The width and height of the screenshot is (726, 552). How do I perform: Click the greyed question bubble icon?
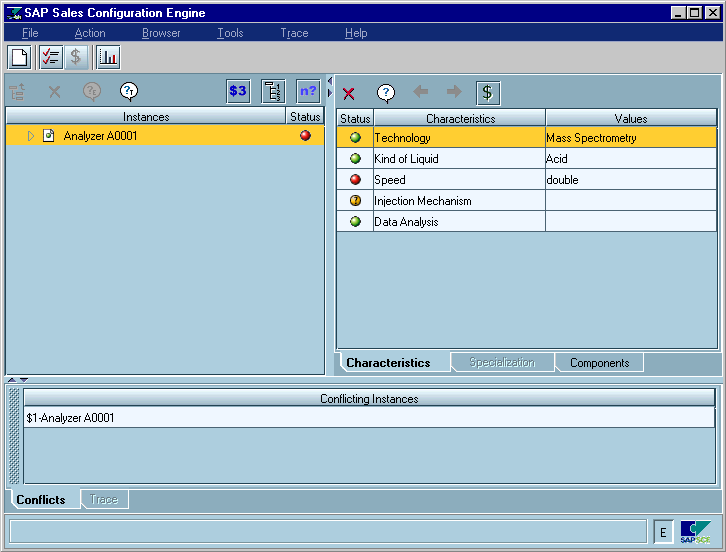(x=92, y=92)
